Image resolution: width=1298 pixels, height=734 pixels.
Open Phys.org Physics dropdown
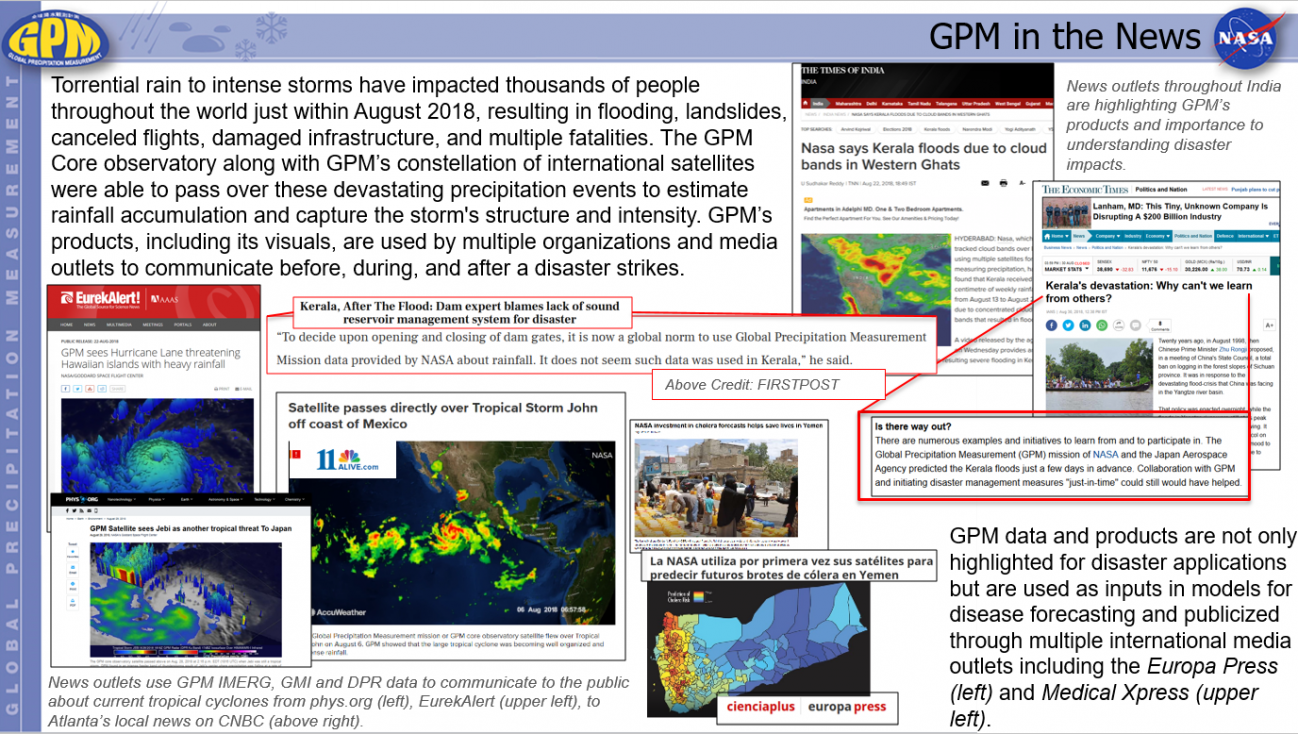coord(156,499)
